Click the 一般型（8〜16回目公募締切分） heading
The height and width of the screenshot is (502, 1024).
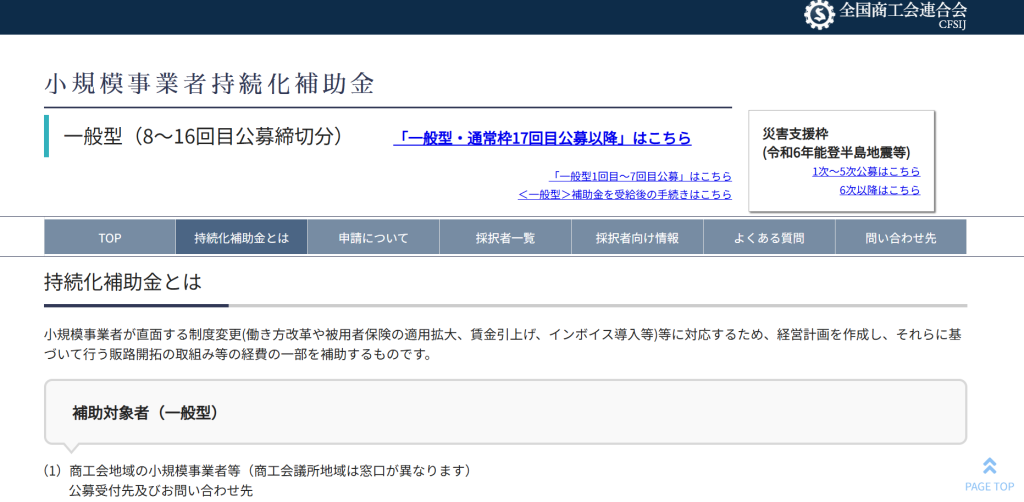203,137
